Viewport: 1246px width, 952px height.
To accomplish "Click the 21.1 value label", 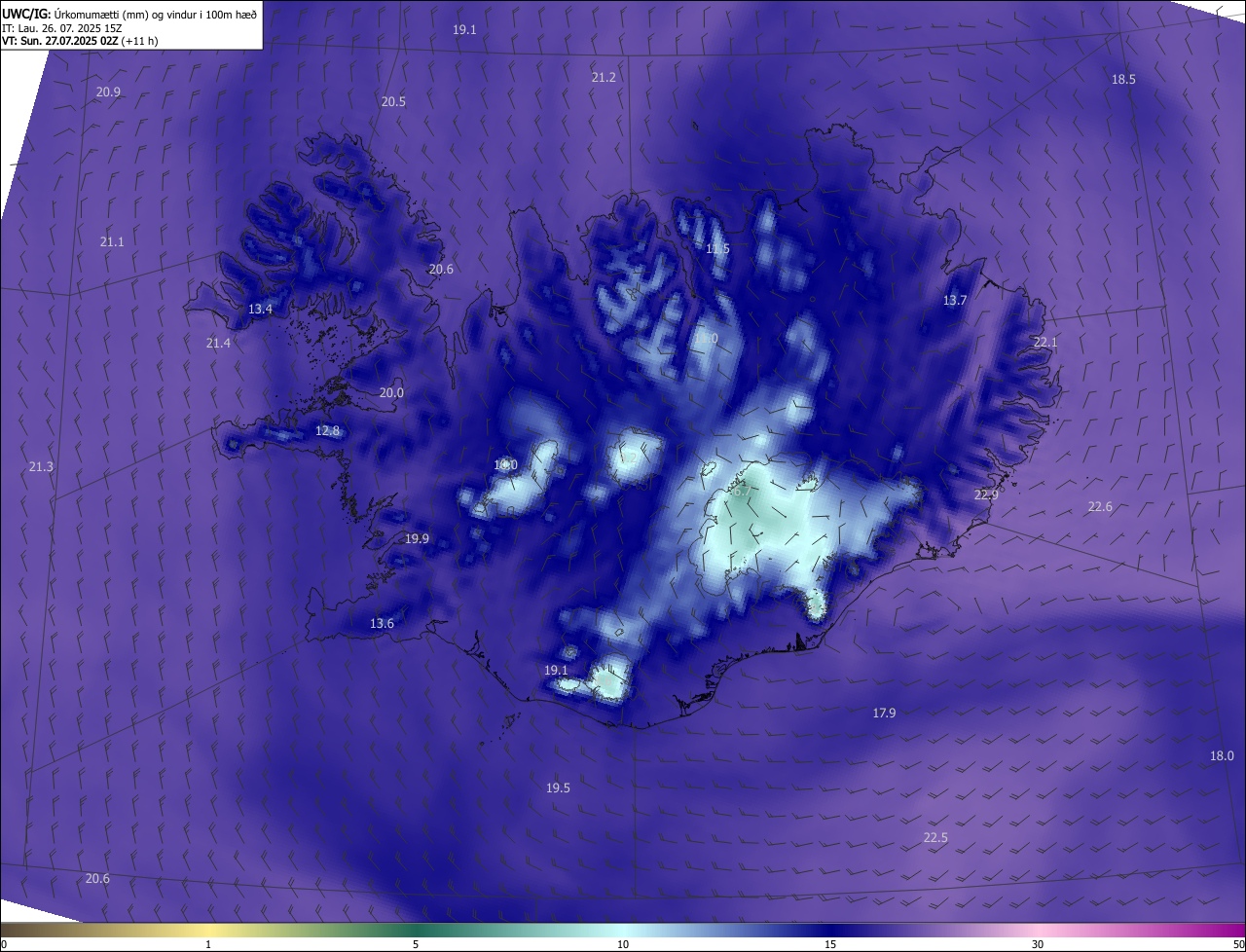I will coord(112,241).
